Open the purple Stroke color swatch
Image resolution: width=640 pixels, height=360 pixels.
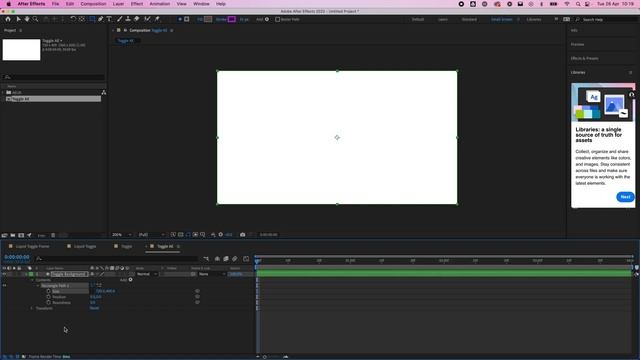coord(231,19)
